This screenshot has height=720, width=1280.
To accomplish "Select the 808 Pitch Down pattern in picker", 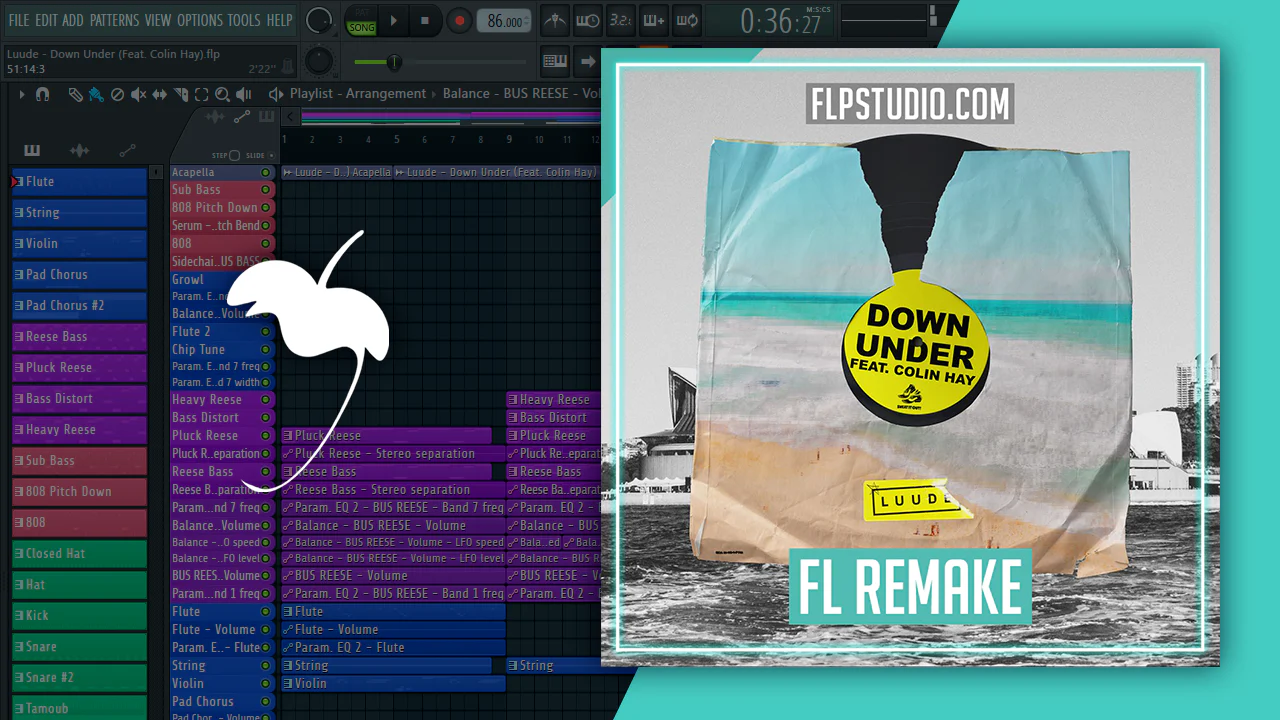I will pyautogui.click(x=79, y=492).
